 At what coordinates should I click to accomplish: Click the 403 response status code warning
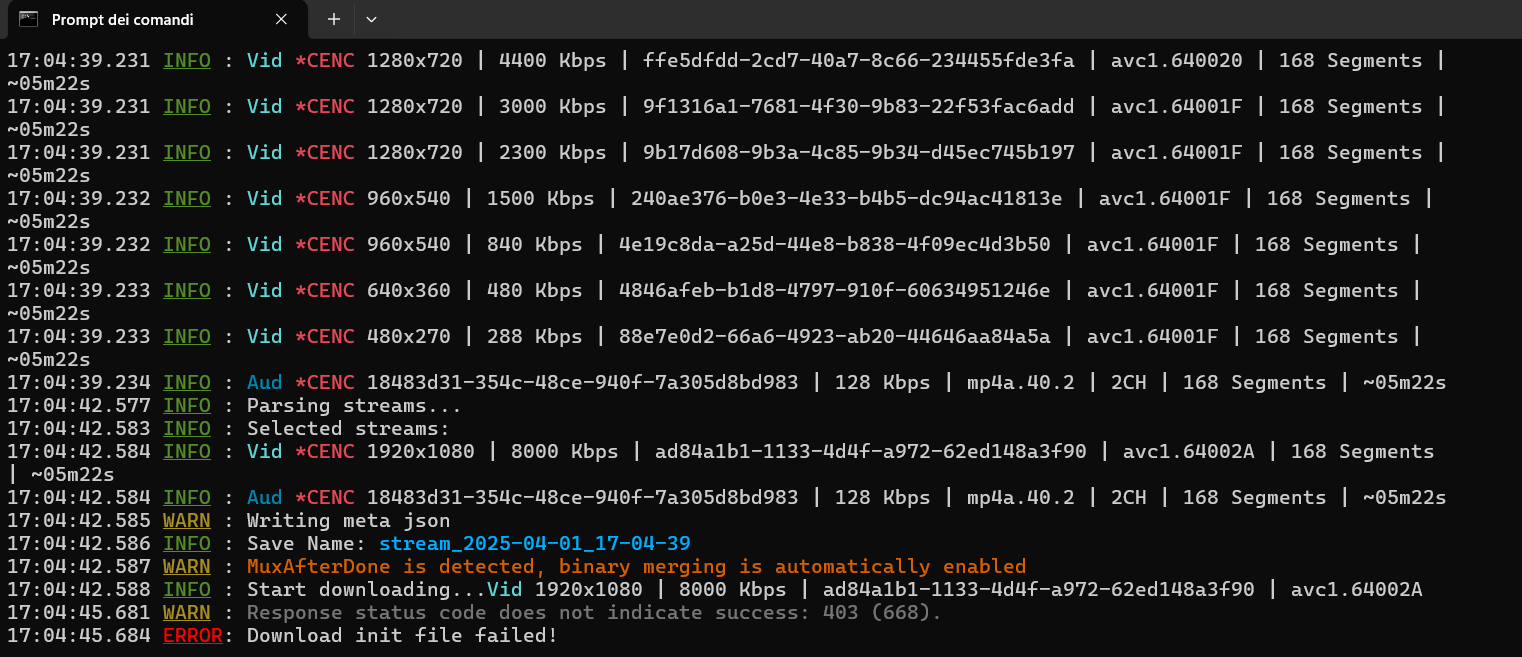click(594, 612)
